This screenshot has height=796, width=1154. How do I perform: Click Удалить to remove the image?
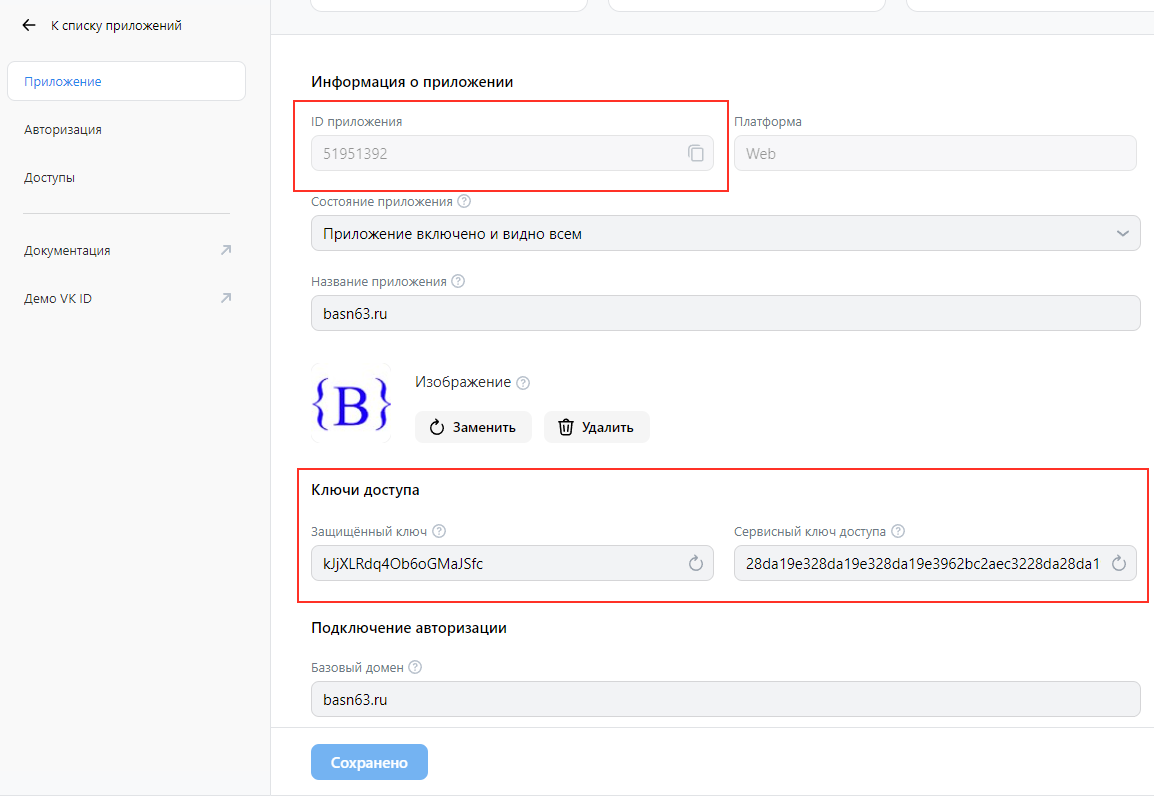point(596,427)
